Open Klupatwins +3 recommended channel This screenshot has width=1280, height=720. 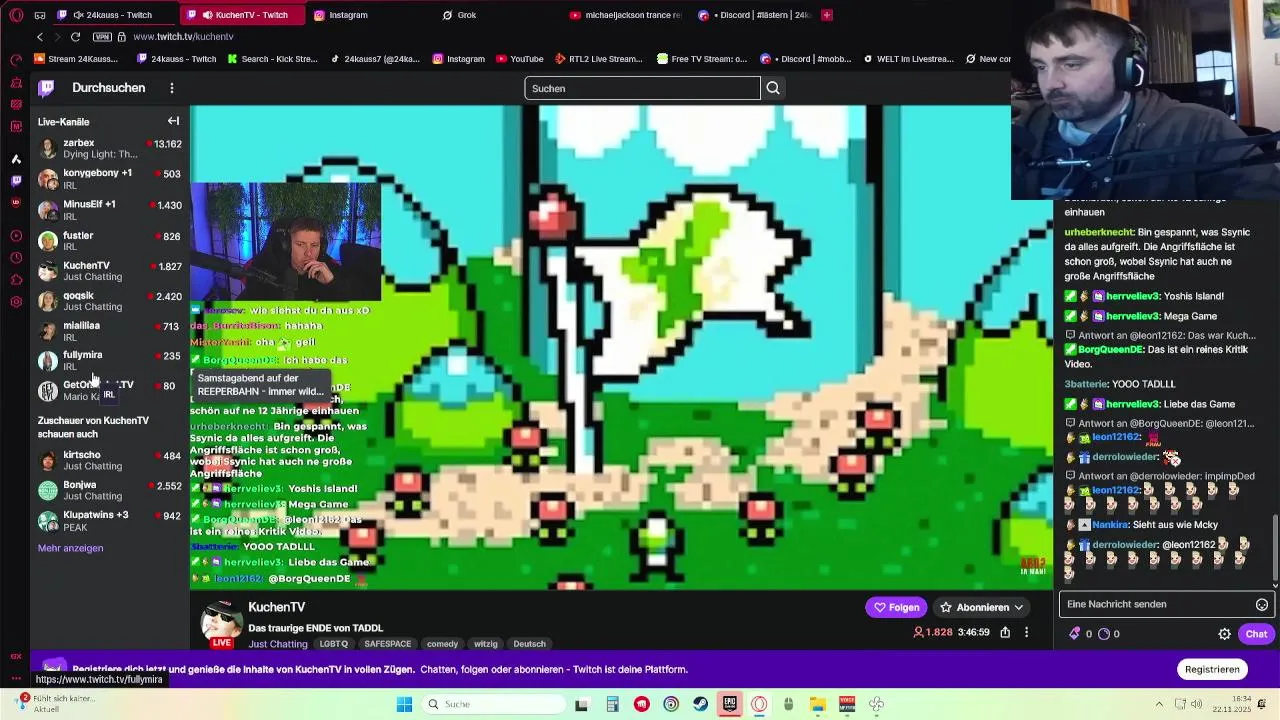(x=109, y=521)
